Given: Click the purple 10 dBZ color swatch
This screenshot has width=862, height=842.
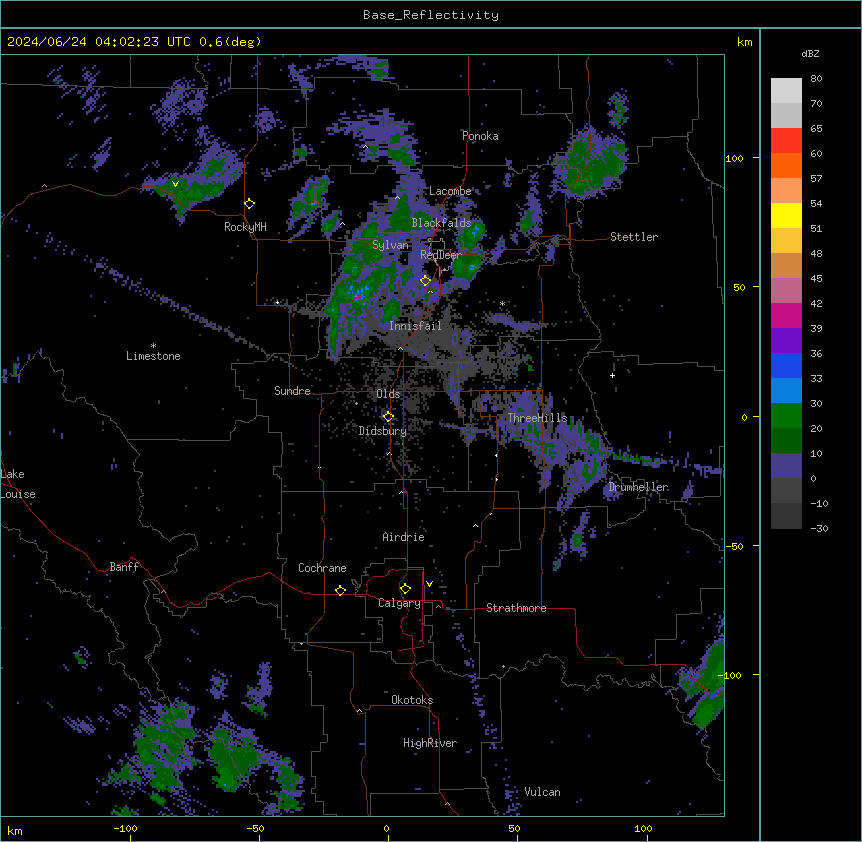Looking at the screenshot, I should tap(786, 466).
